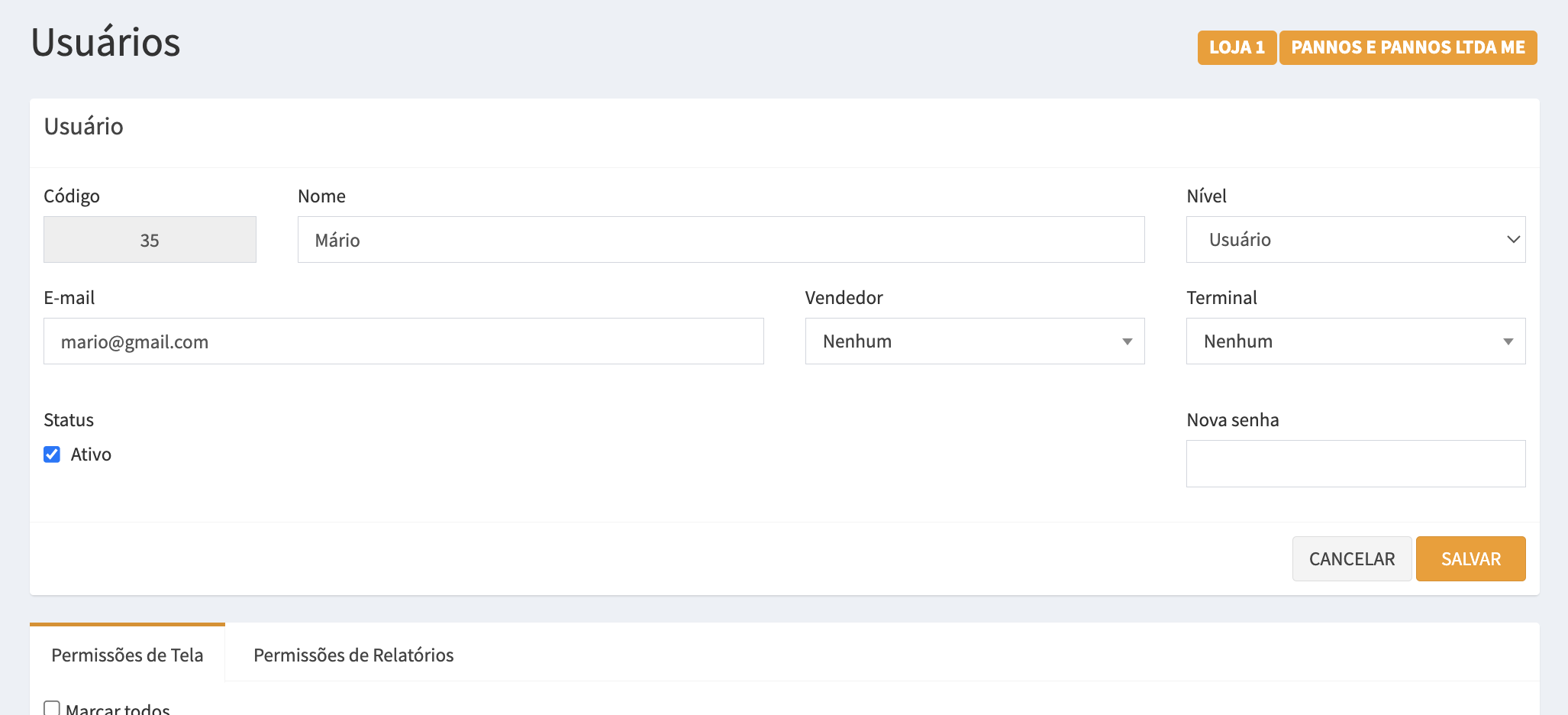This screenshot has width=1568, height=715.
Task: Switch to the Permissões de Relatórios tab
Action: tap(353, 655)
